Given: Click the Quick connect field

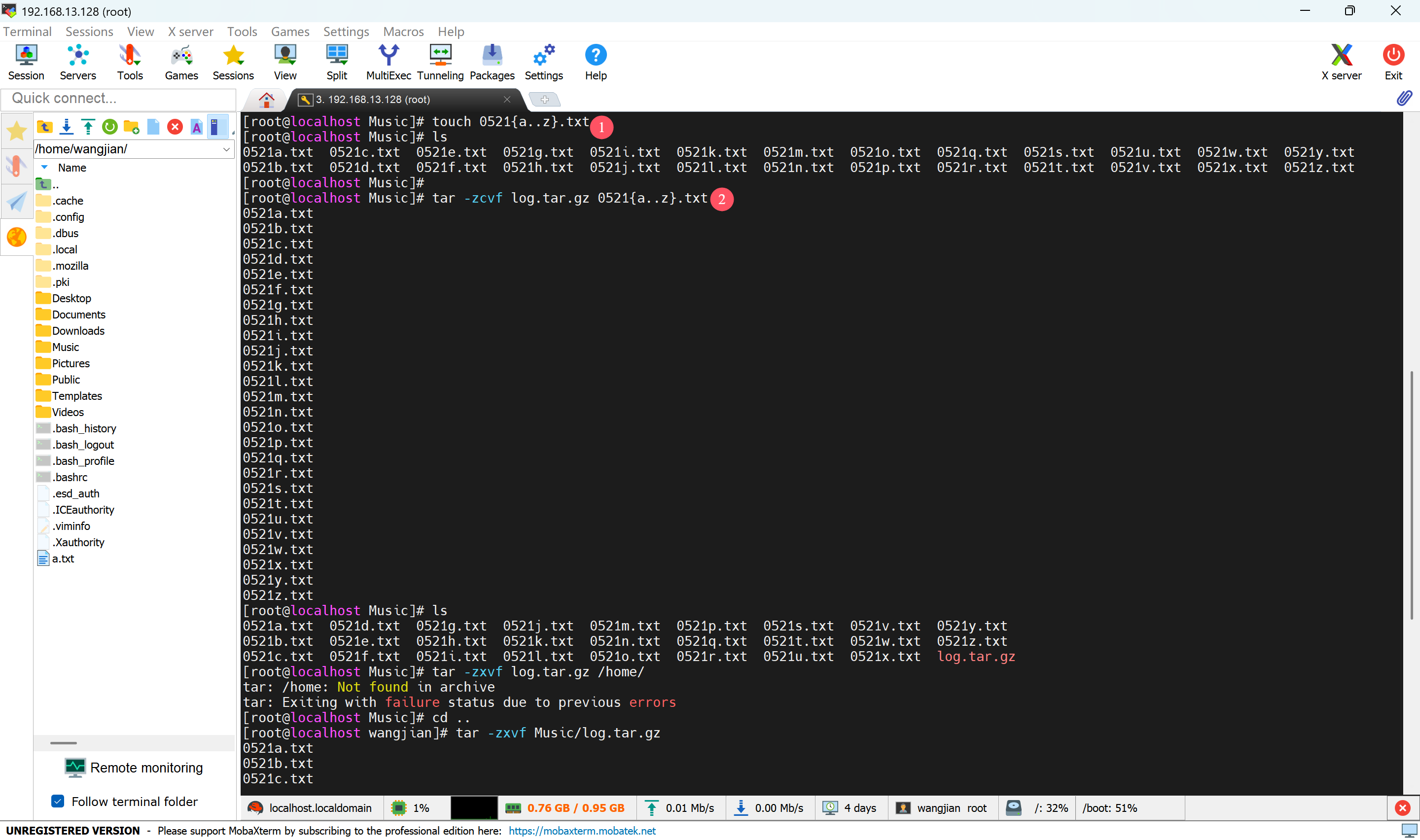Looking at the screenshot, I should [x=119, y=99].
